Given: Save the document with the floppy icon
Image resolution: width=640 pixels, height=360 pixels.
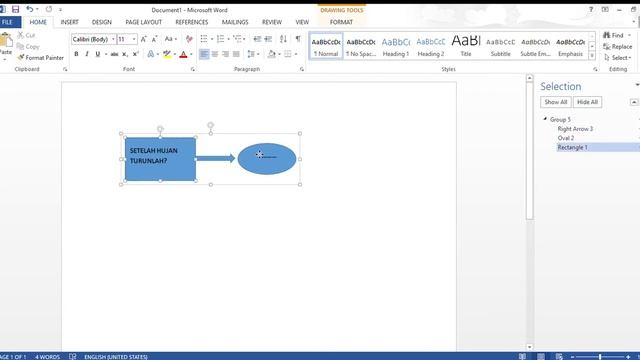Looking at the screenshot, I should click(16, 9).
